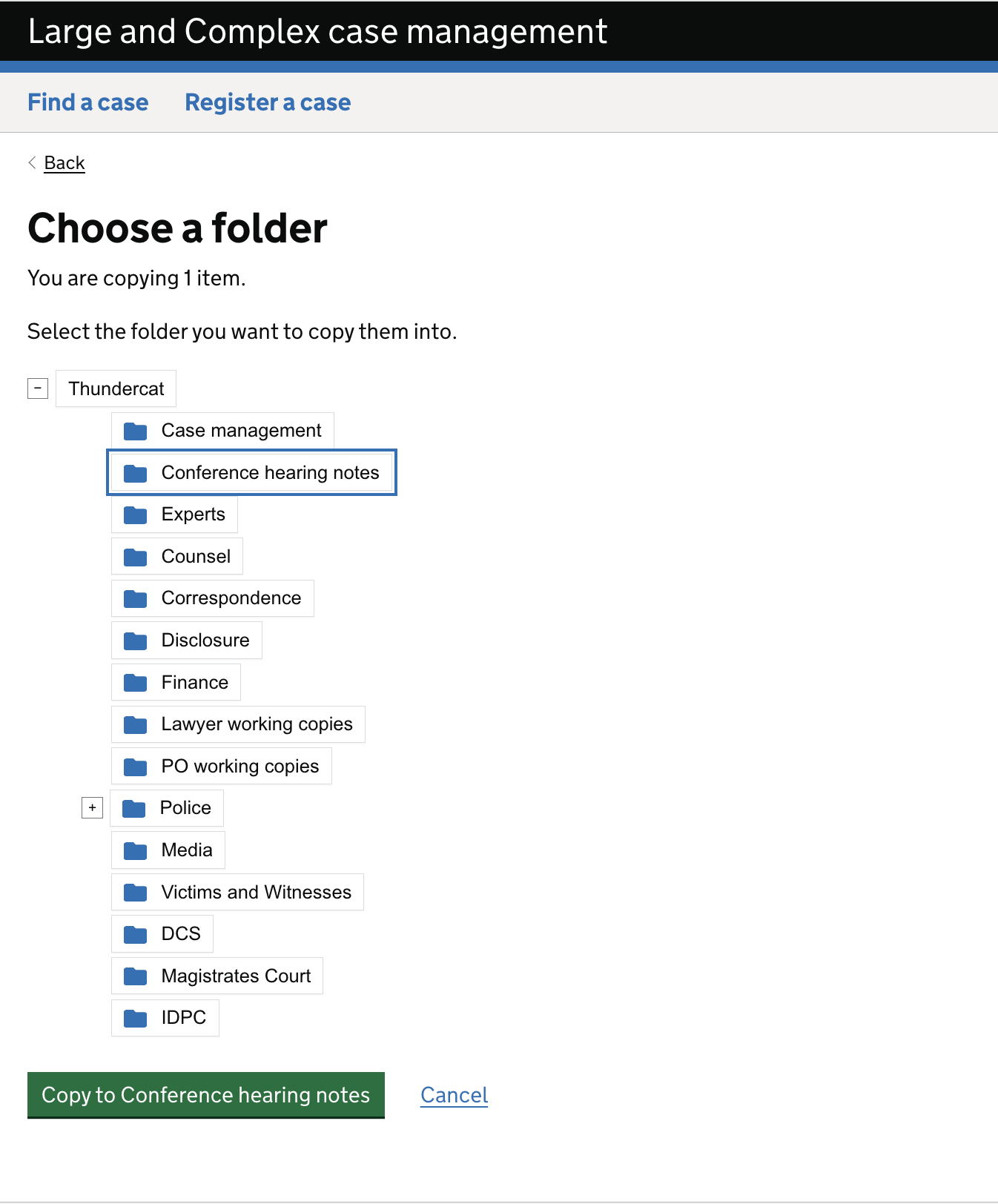Screen dimensions: 998x1204
Task: Click the folder icon next to Experts
Action: pyautogui.click(x=135, y=515)
